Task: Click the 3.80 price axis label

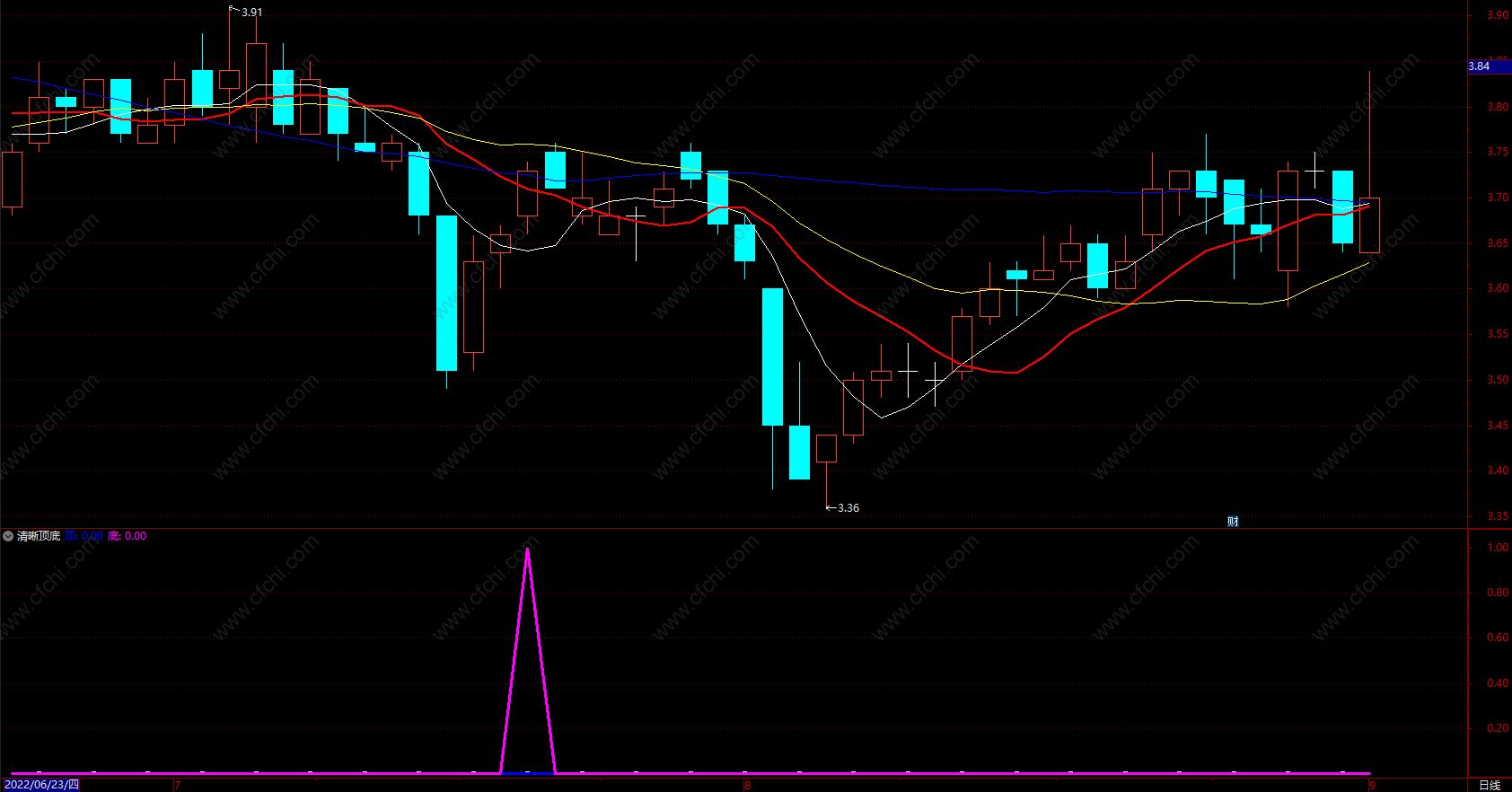Action: click(1498, 107)
